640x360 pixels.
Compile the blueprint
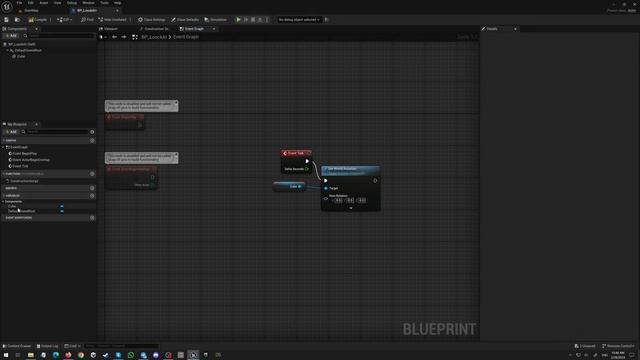tap(38, 20)
